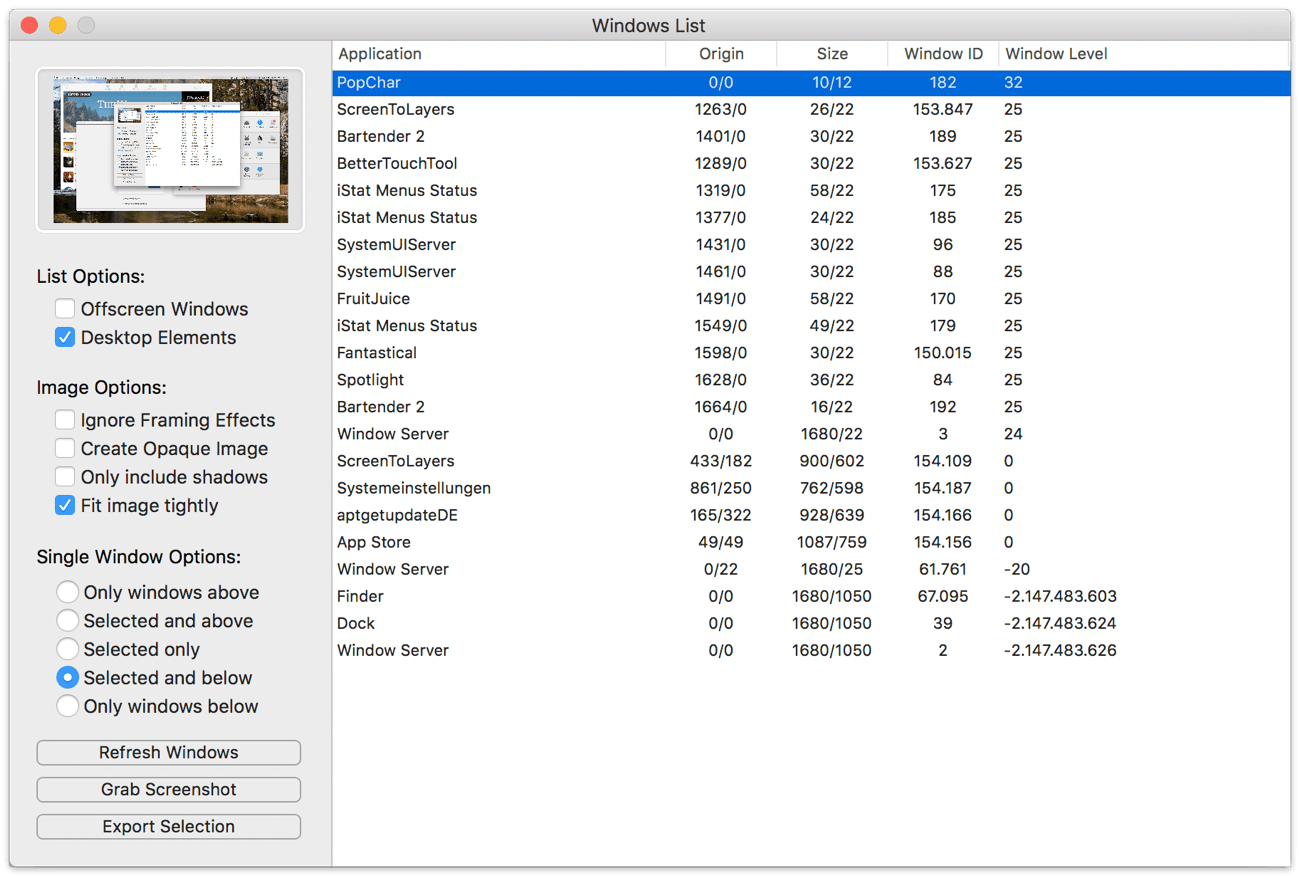Select Bartender 2 row with ID 192
Screen dimensions: 1300x876
point(811,406)
